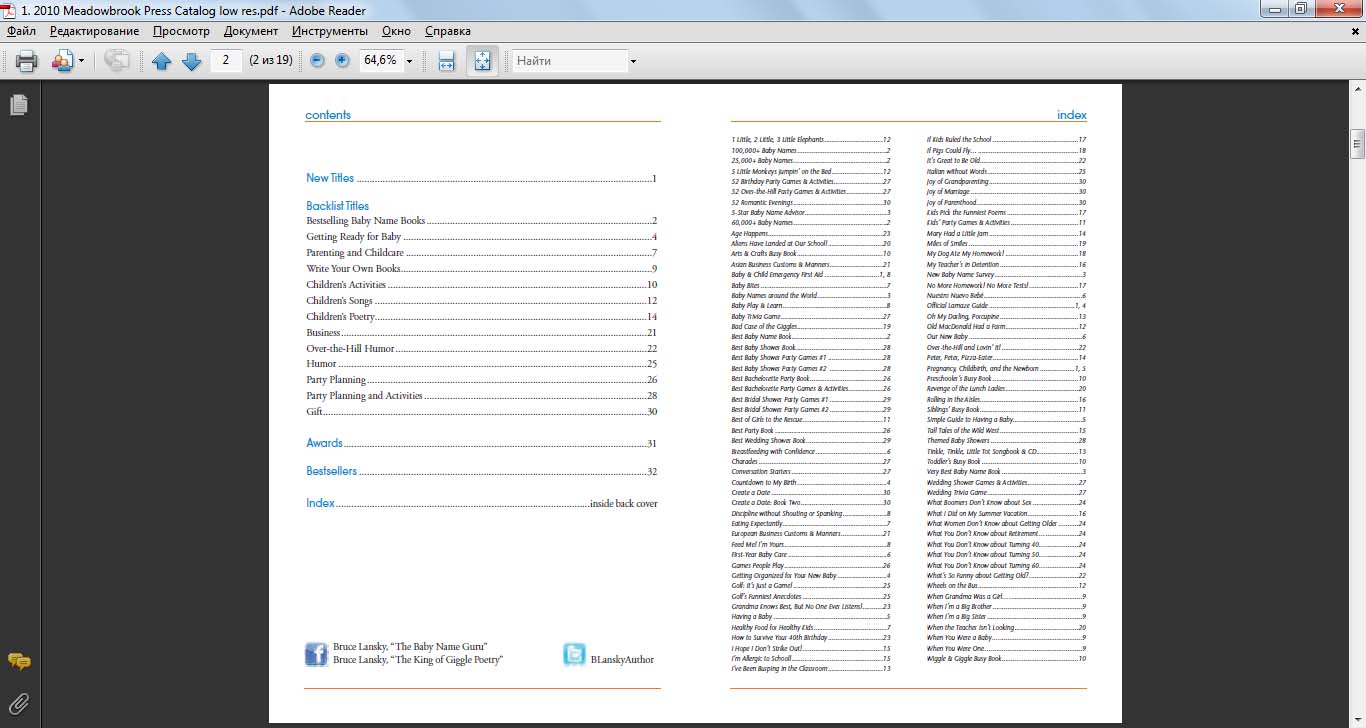Screen dimensions: 1366x728
Task: Zoom out with the minus button
Action: pyautogui.click(x=317, y=61)
